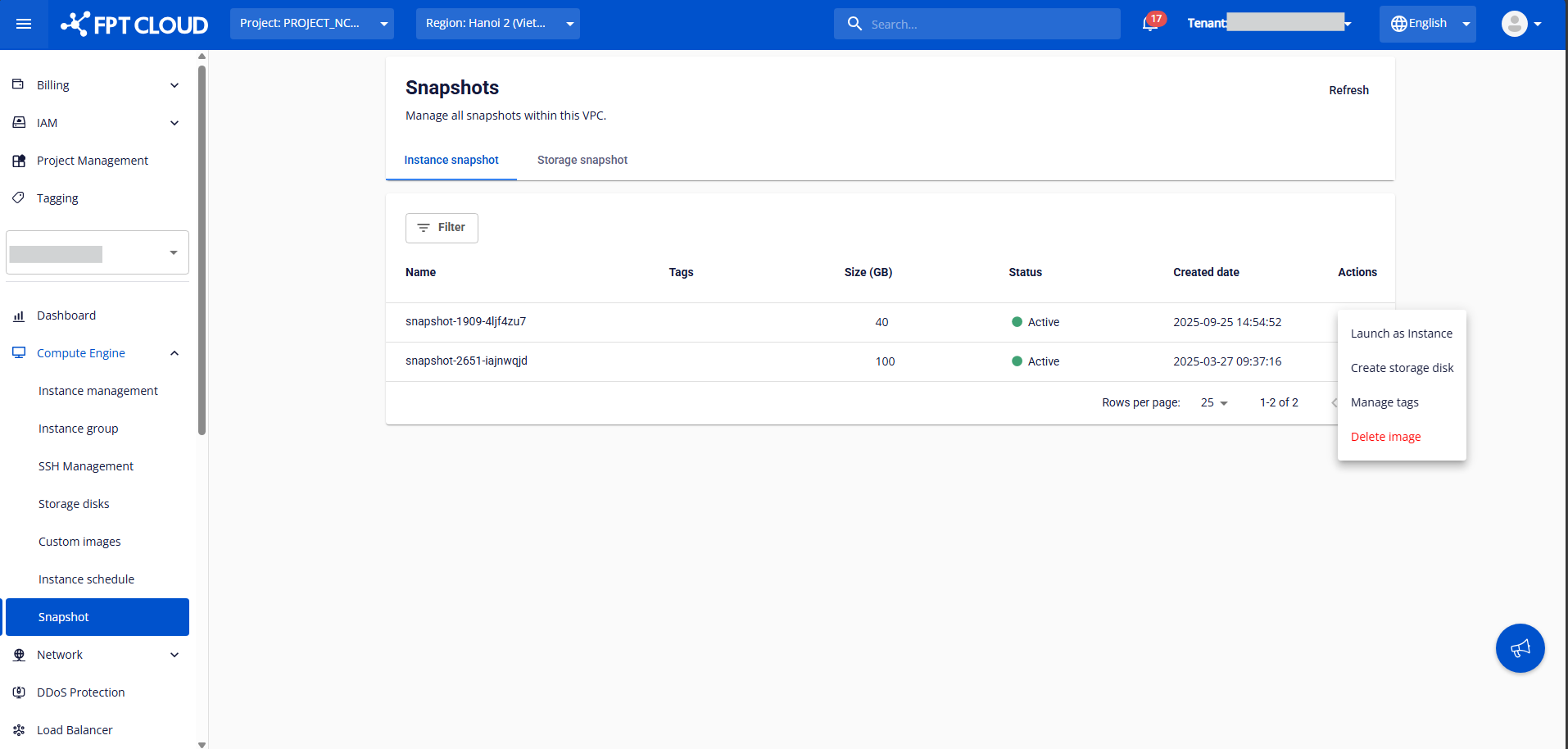The height and width of the screenshot is (749, 1568).
Task: Click the Dashboard chart icon
Action: [19, 316]
